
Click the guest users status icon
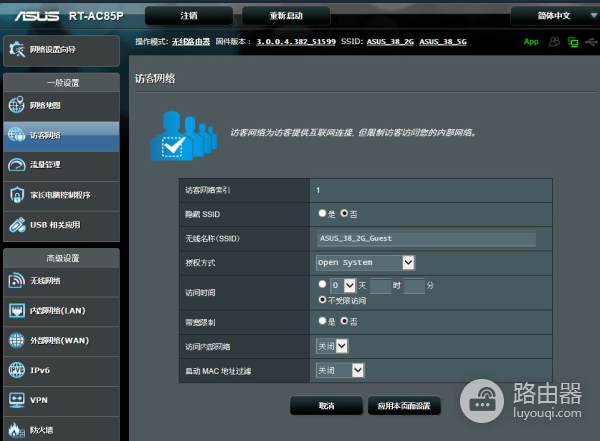pos(554,41)
